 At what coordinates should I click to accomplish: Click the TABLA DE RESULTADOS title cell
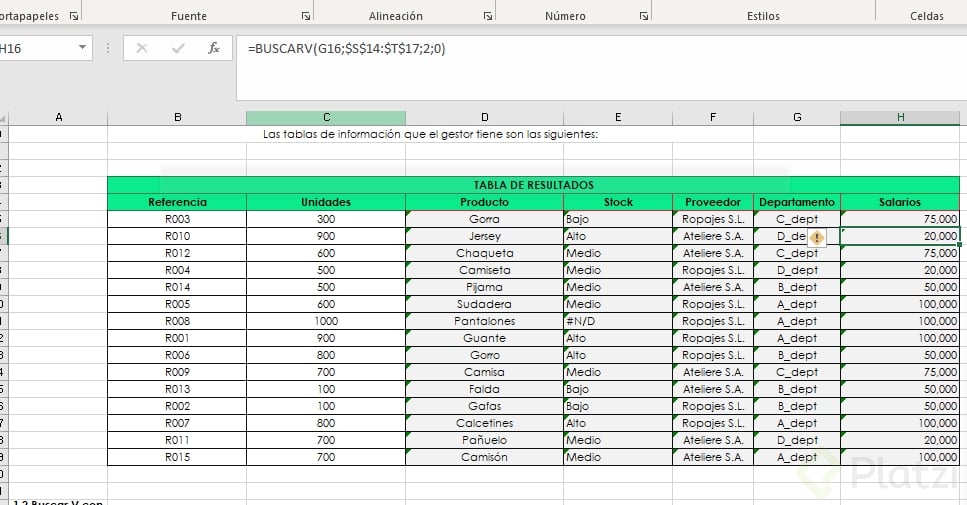pyautogui.click(x=533, y=185)
